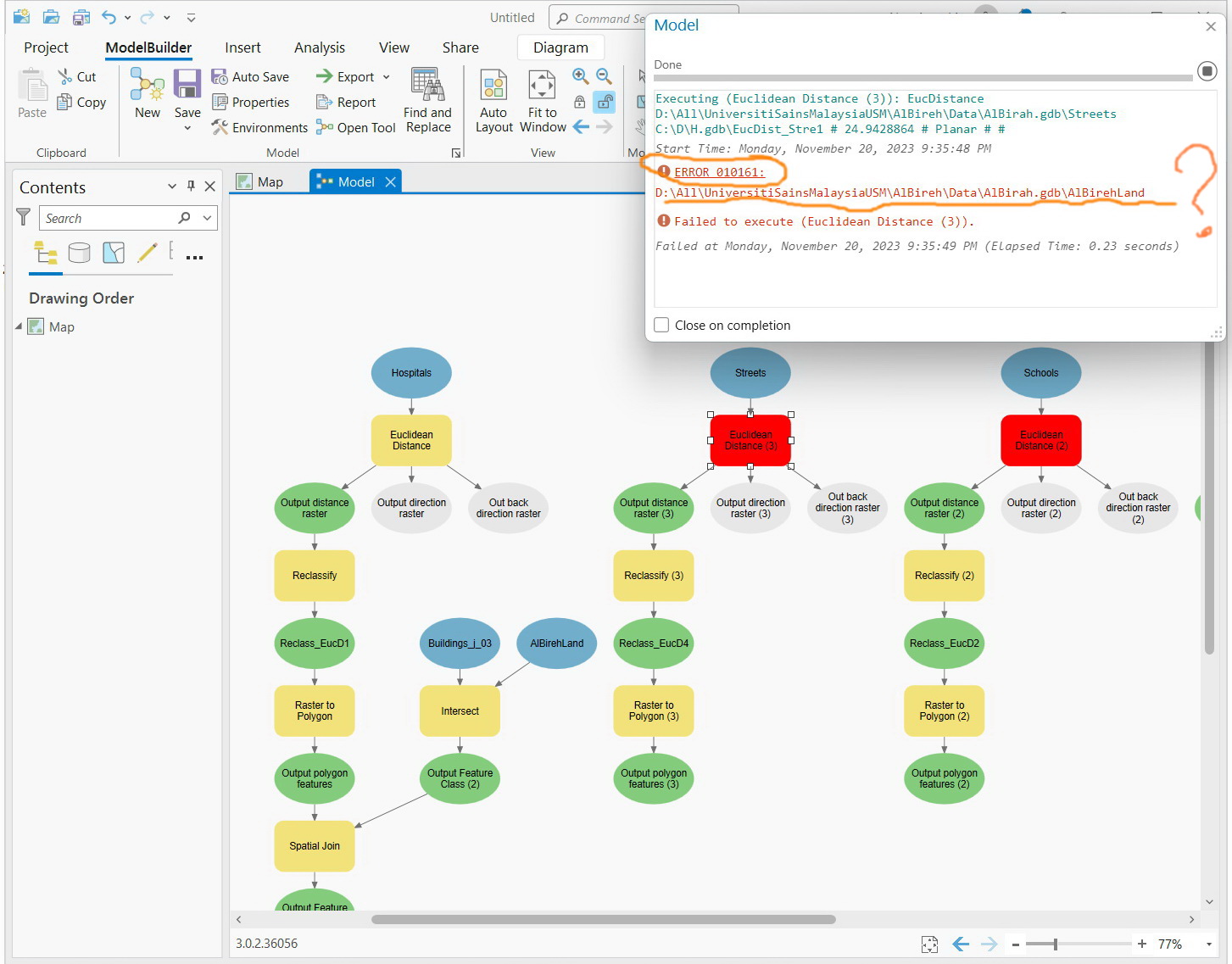Open the Map view tab
This screenshot has height=964, width=1232.
(260, 181)
